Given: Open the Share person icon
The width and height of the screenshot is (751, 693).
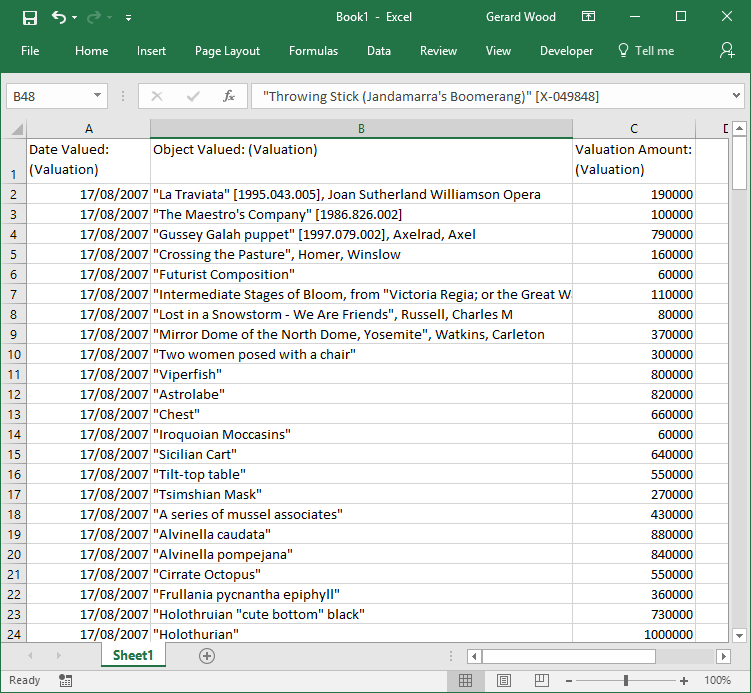Looking at the screenshot, I should point(727,50).
